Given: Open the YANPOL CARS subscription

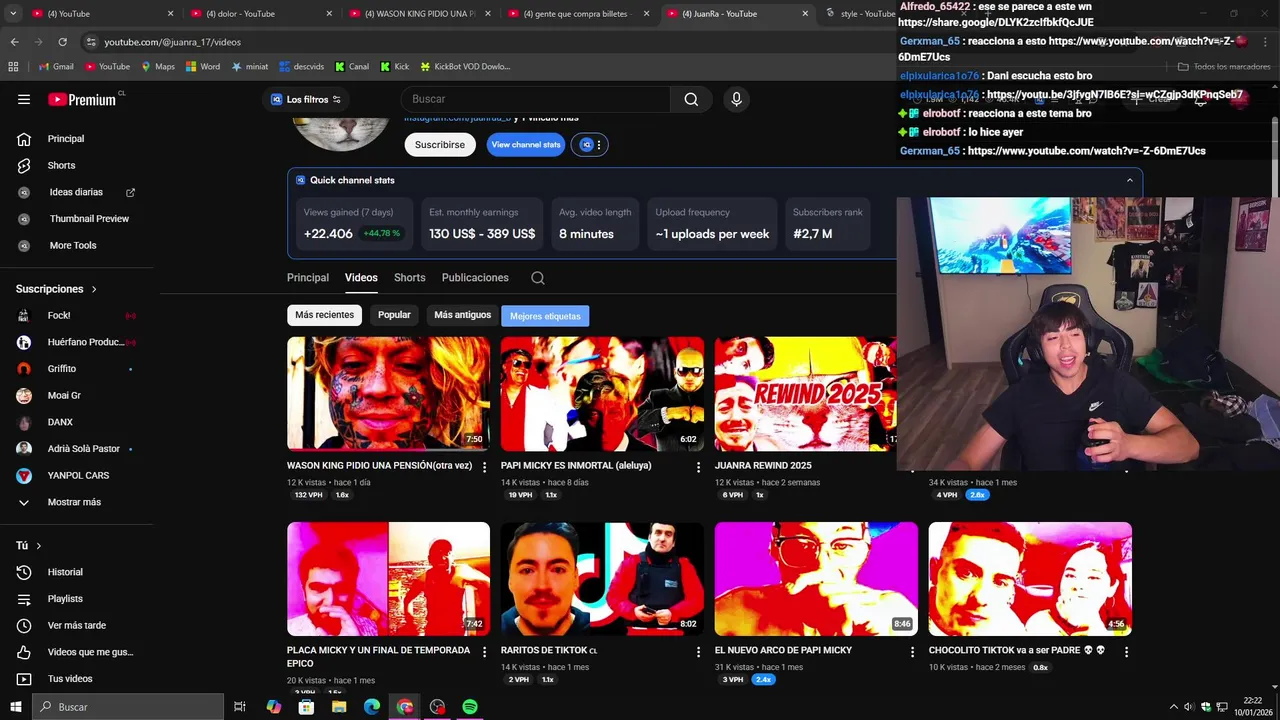Looking at the screenshot, I should (76, 476).
